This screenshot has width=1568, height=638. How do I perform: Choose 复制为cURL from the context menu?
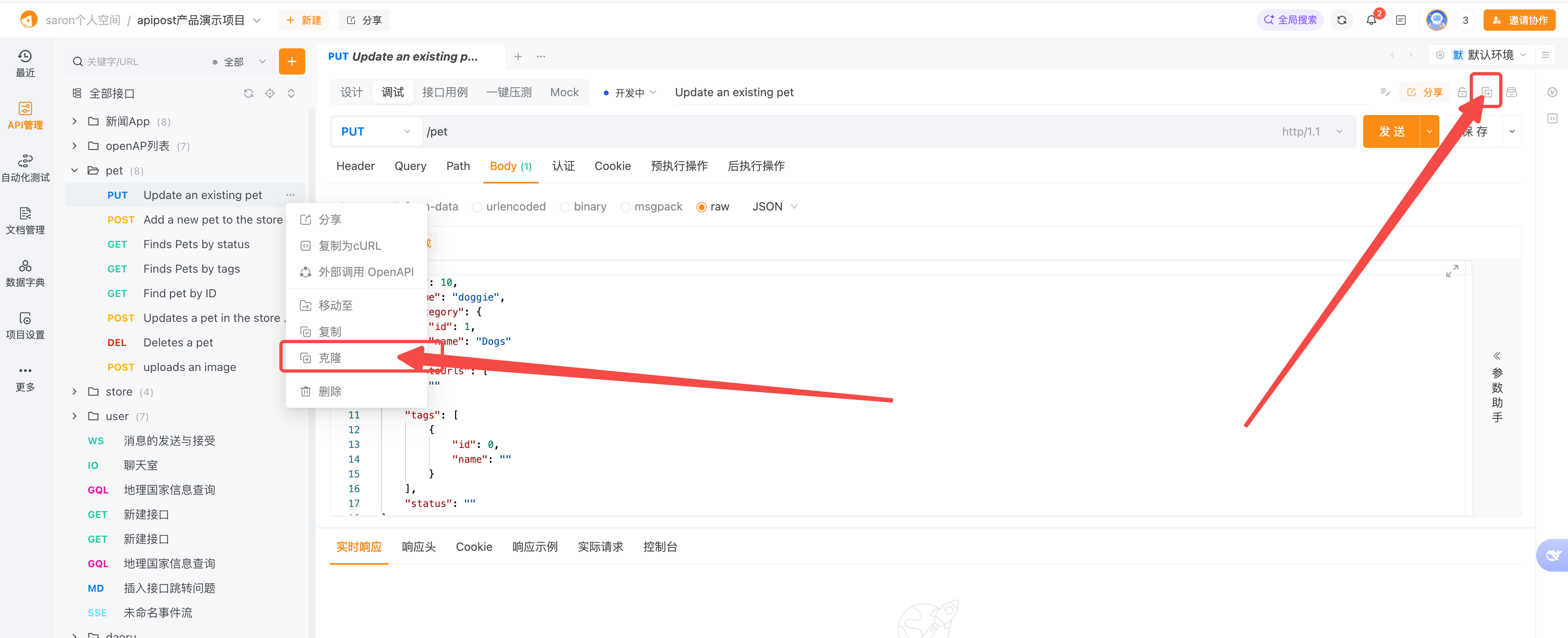[357, 245]
